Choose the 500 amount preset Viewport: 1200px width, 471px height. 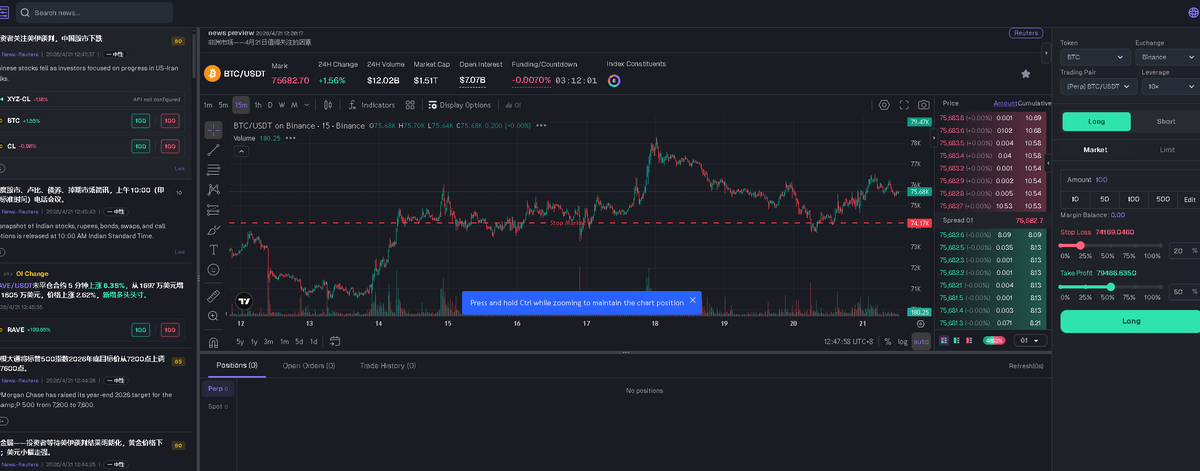click(x=1163, y=199)
